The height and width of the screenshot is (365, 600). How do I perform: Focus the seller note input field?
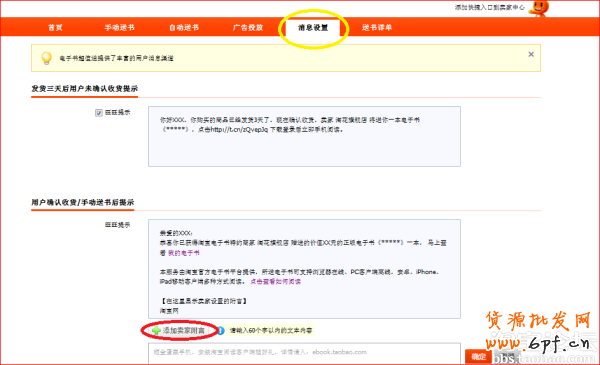pos(304,354)
